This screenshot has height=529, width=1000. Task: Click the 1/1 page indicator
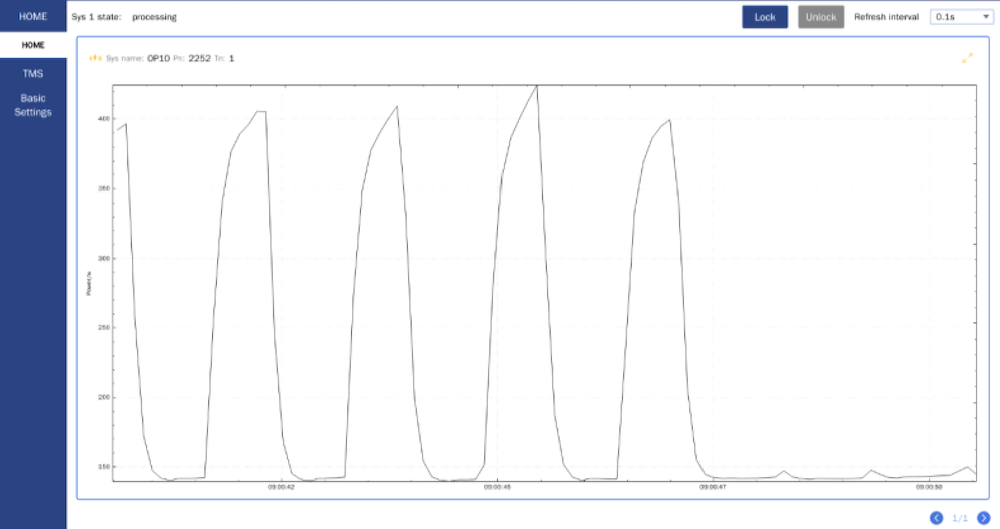pyautogui.click(x=959, y=518)
